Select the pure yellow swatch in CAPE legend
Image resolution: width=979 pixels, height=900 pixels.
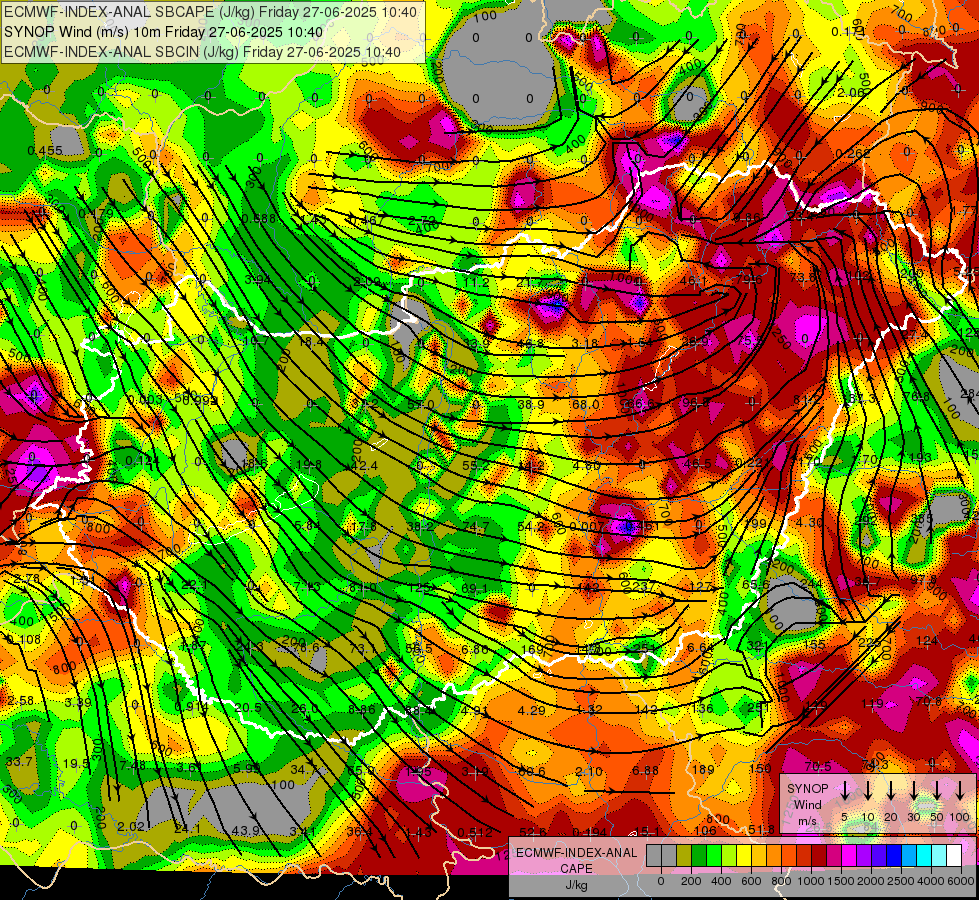coord(744,856)
